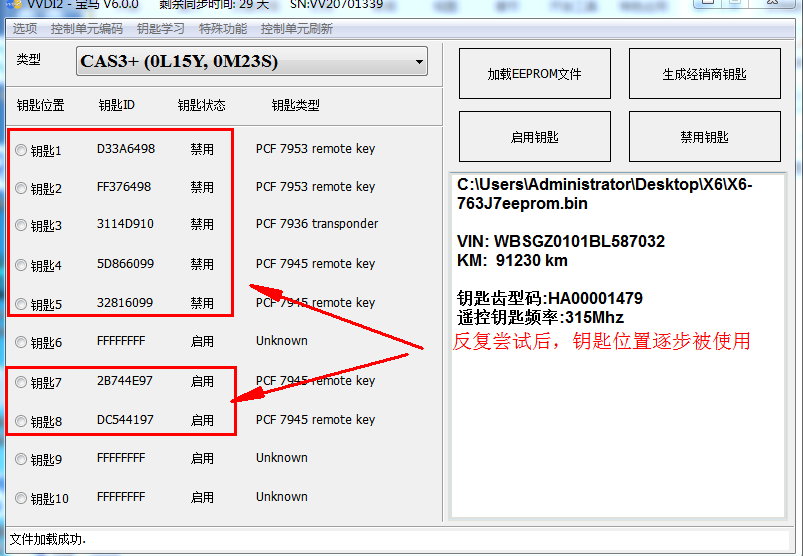
Task: Open the 钥匙学习 menu
Action: coord(160,29)
